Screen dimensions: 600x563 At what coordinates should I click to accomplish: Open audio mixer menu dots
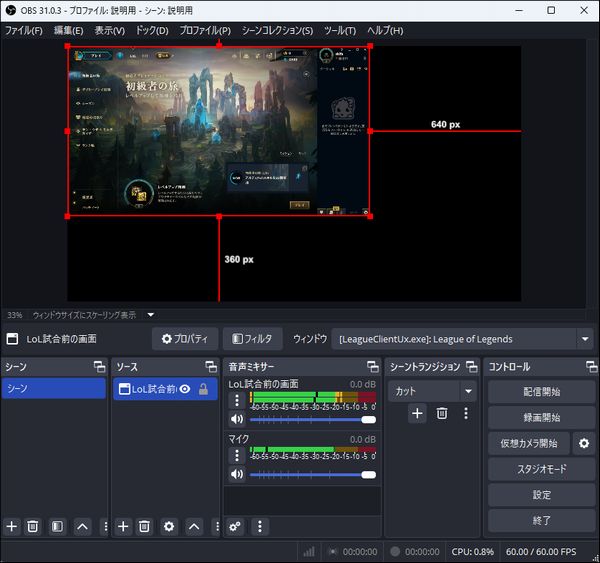point(260,527)
